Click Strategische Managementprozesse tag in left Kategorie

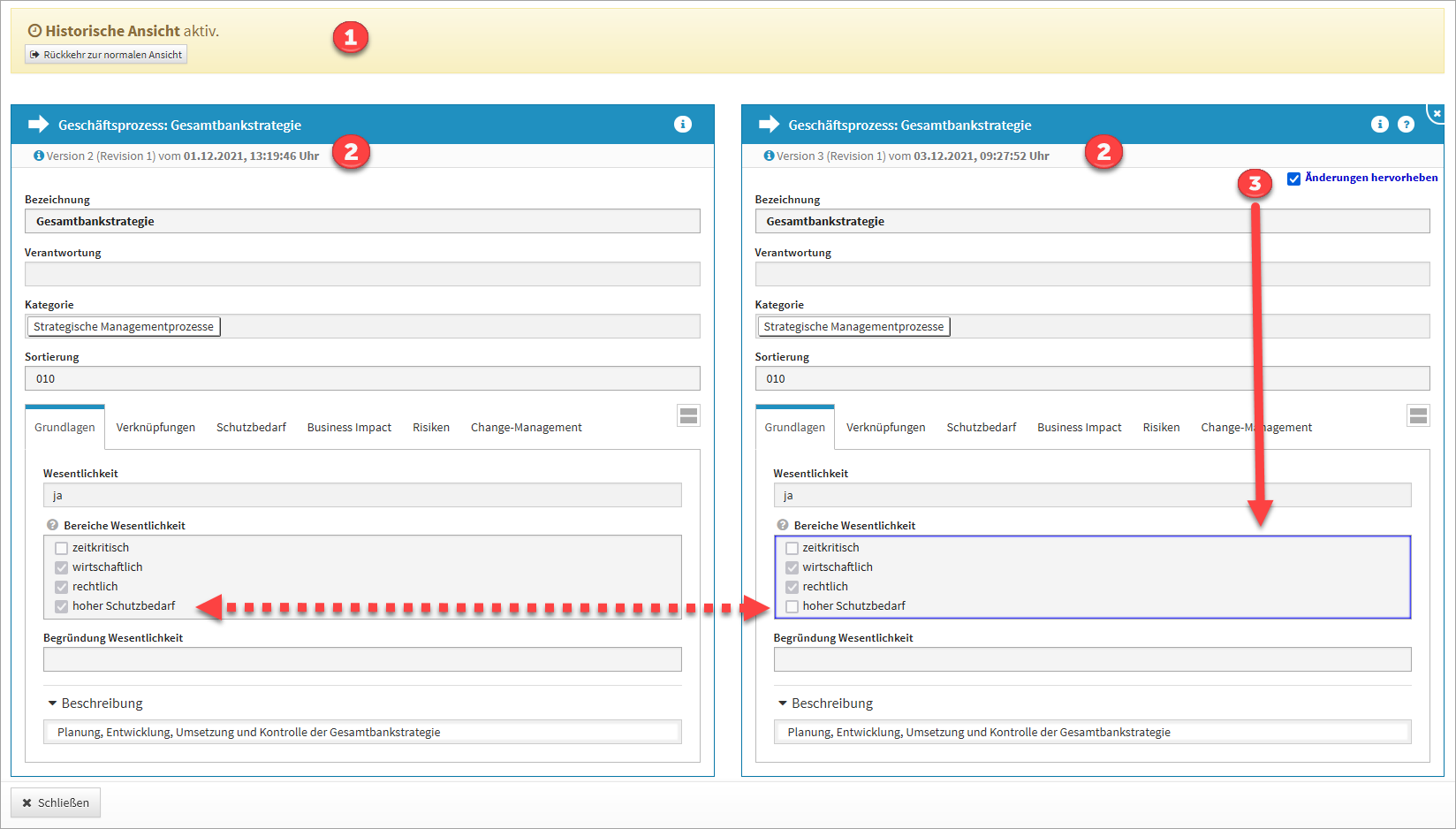124,327
